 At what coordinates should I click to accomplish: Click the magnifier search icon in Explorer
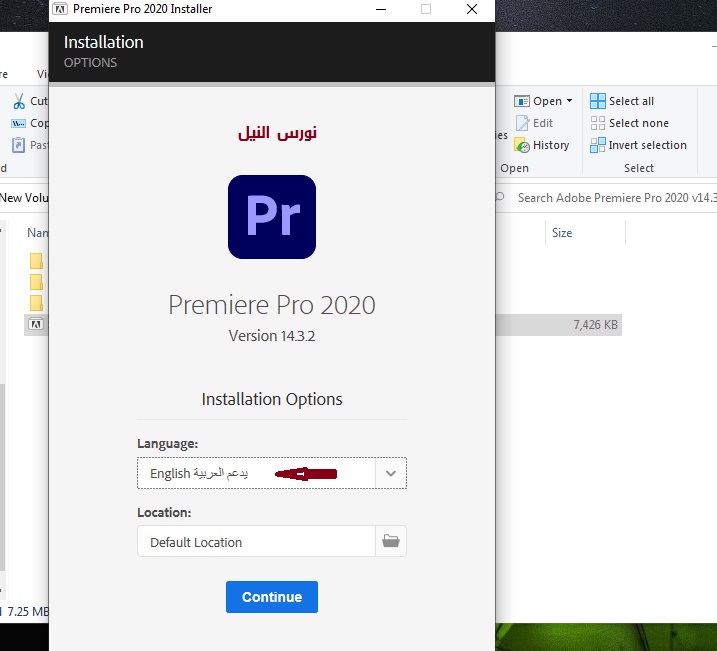click(500, 197)
